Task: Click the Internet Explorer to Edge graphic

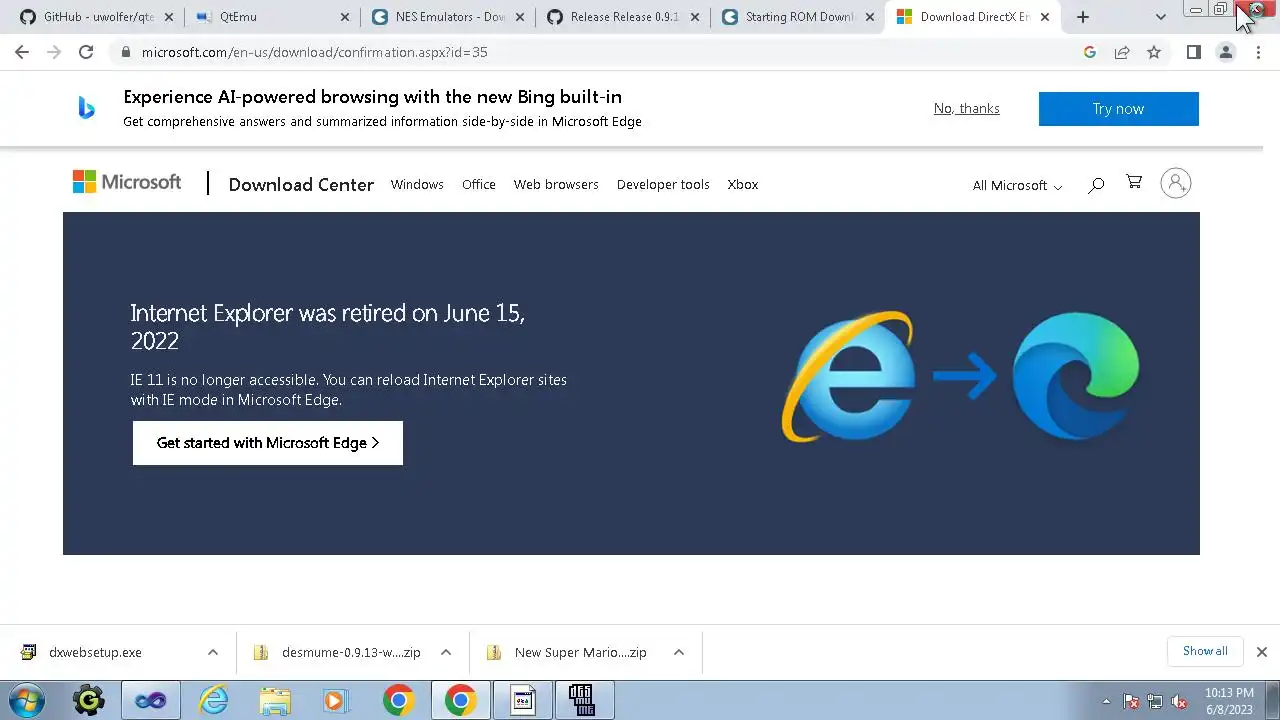Action: click(x=960, y=376)
